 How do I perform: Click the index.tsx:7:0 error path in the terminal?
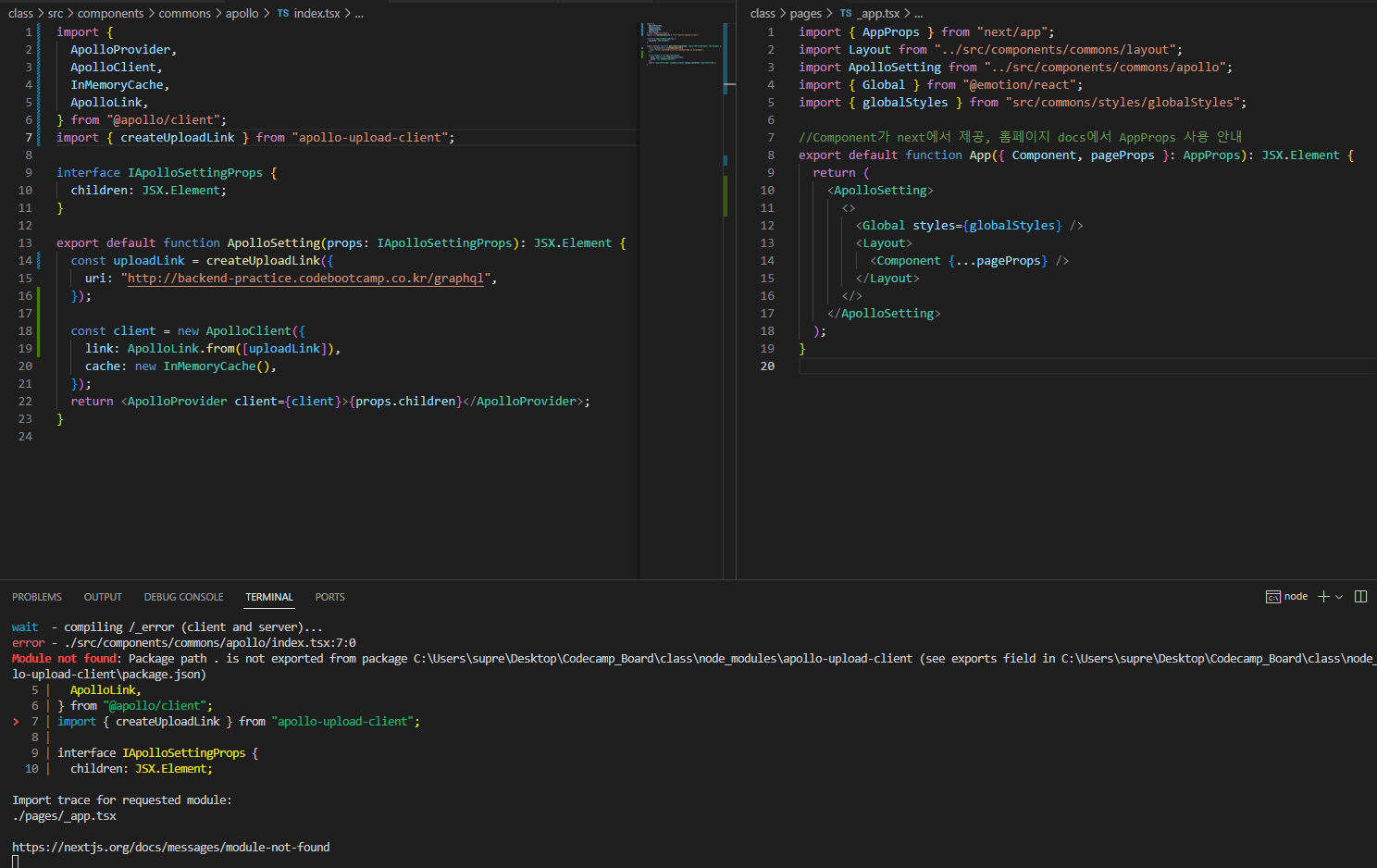click(210, 643)
